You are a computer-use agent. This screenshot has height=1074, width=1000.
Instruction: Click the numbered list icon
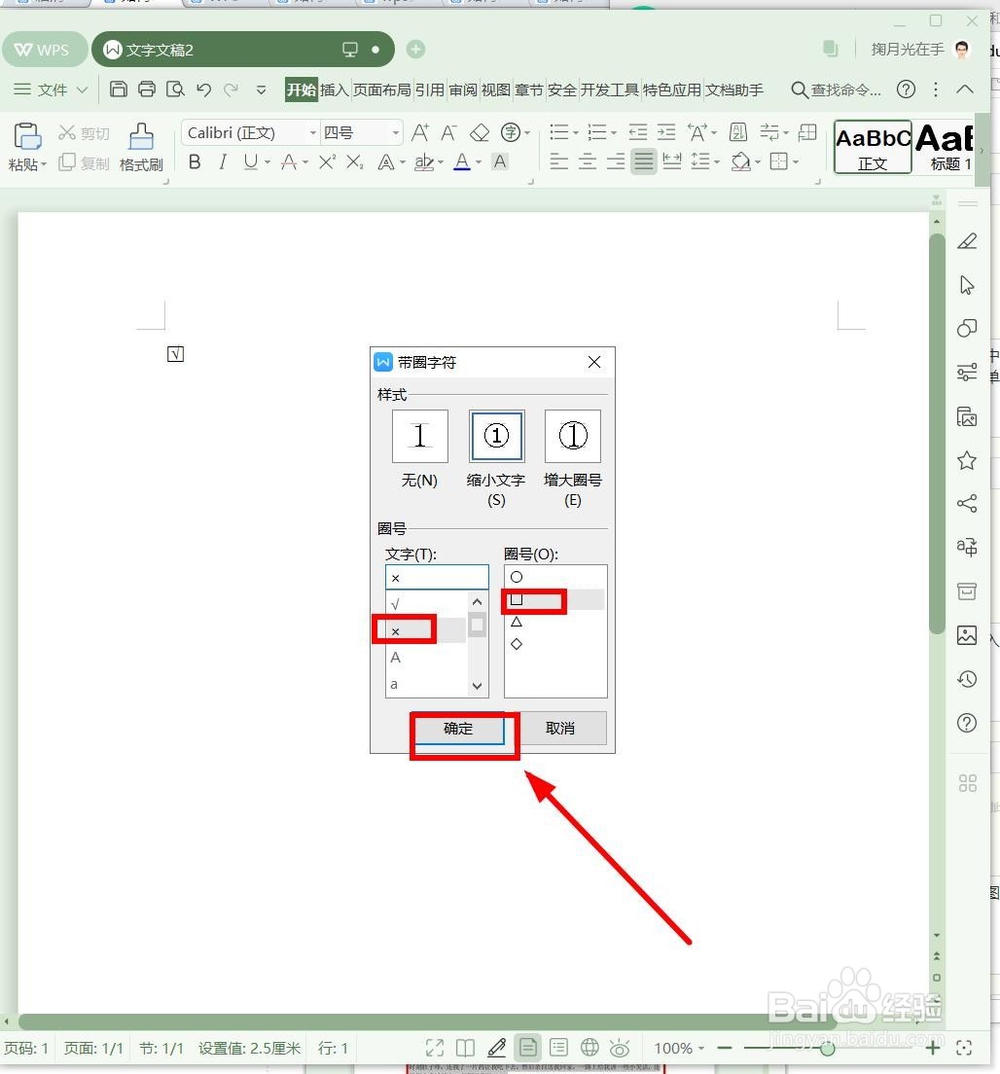pyautogui.click(x=597, y=132)
